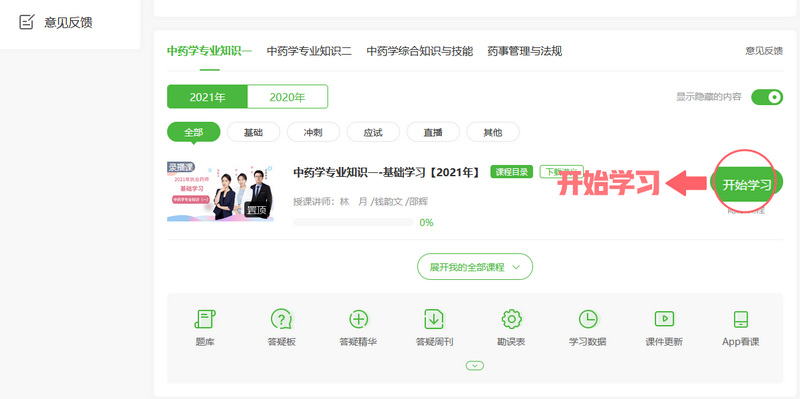Image resolution: width=800 pixels, height=399 pixels.
Task: Click the 意见反馈 icon in the sidebar
Action: coord(26,22)
